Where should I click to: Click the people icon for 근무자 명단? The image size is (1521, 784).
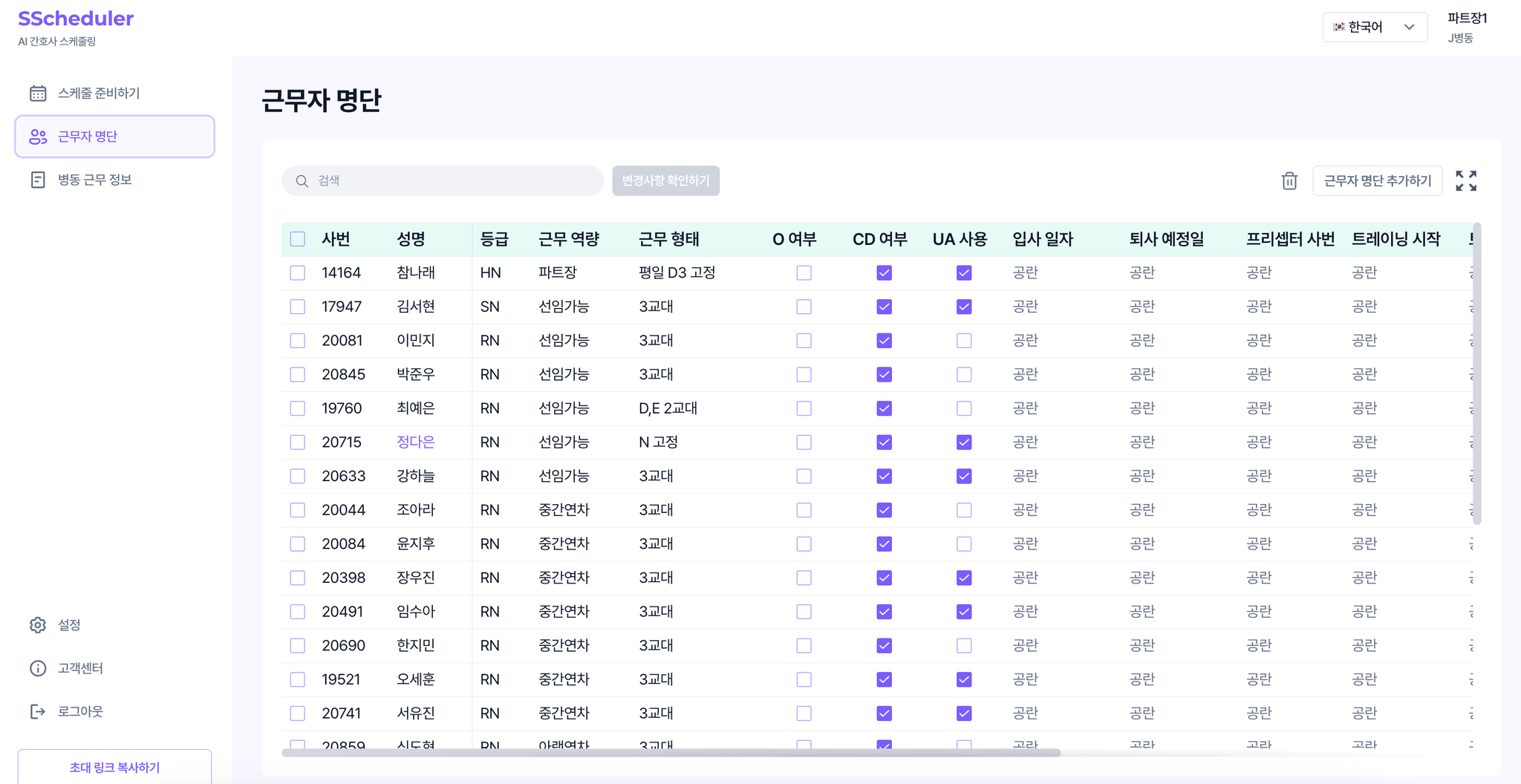pos(38,137)
